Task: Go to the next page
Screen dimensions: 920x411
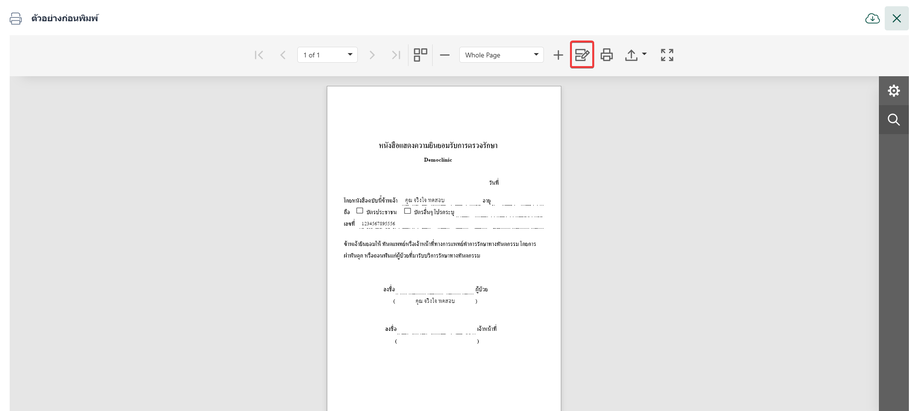Action: tap(373, 55)
